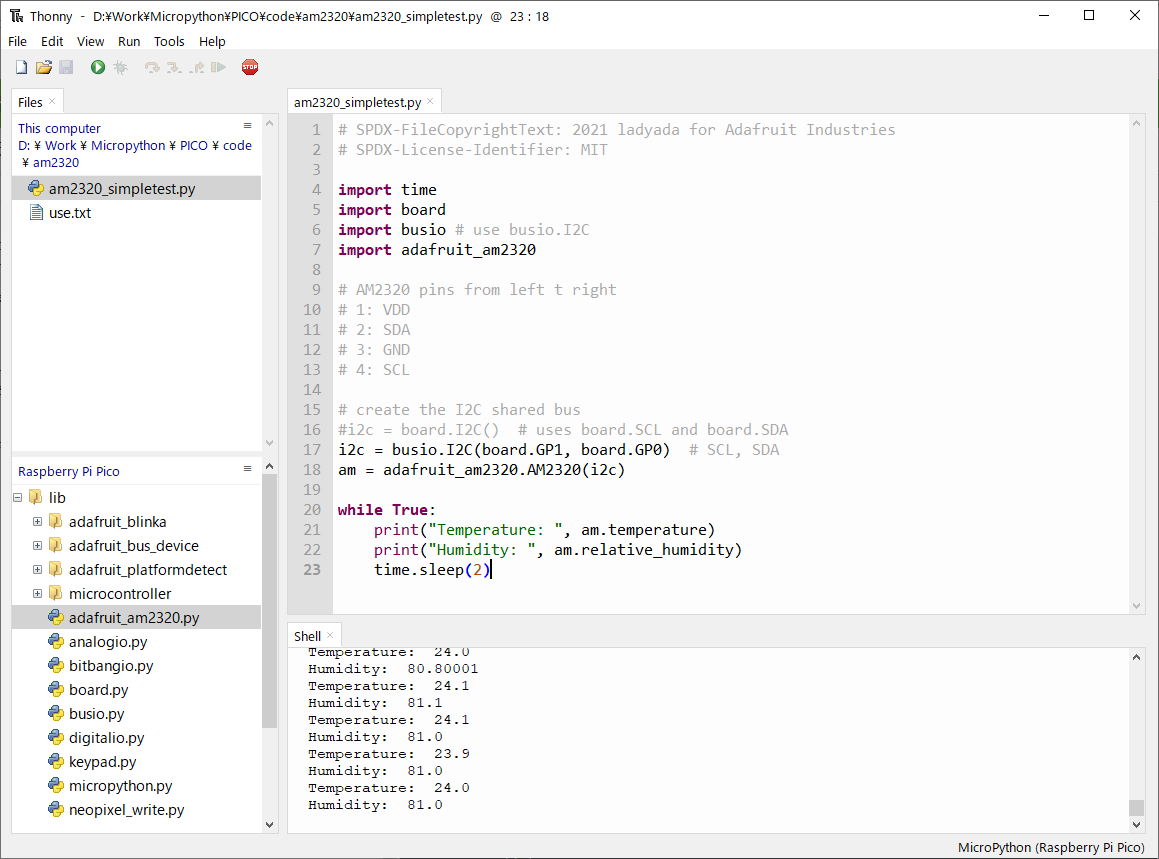This screenshot has width=1159, height=859.
Task: Save the current script
Action: (66, 66)
